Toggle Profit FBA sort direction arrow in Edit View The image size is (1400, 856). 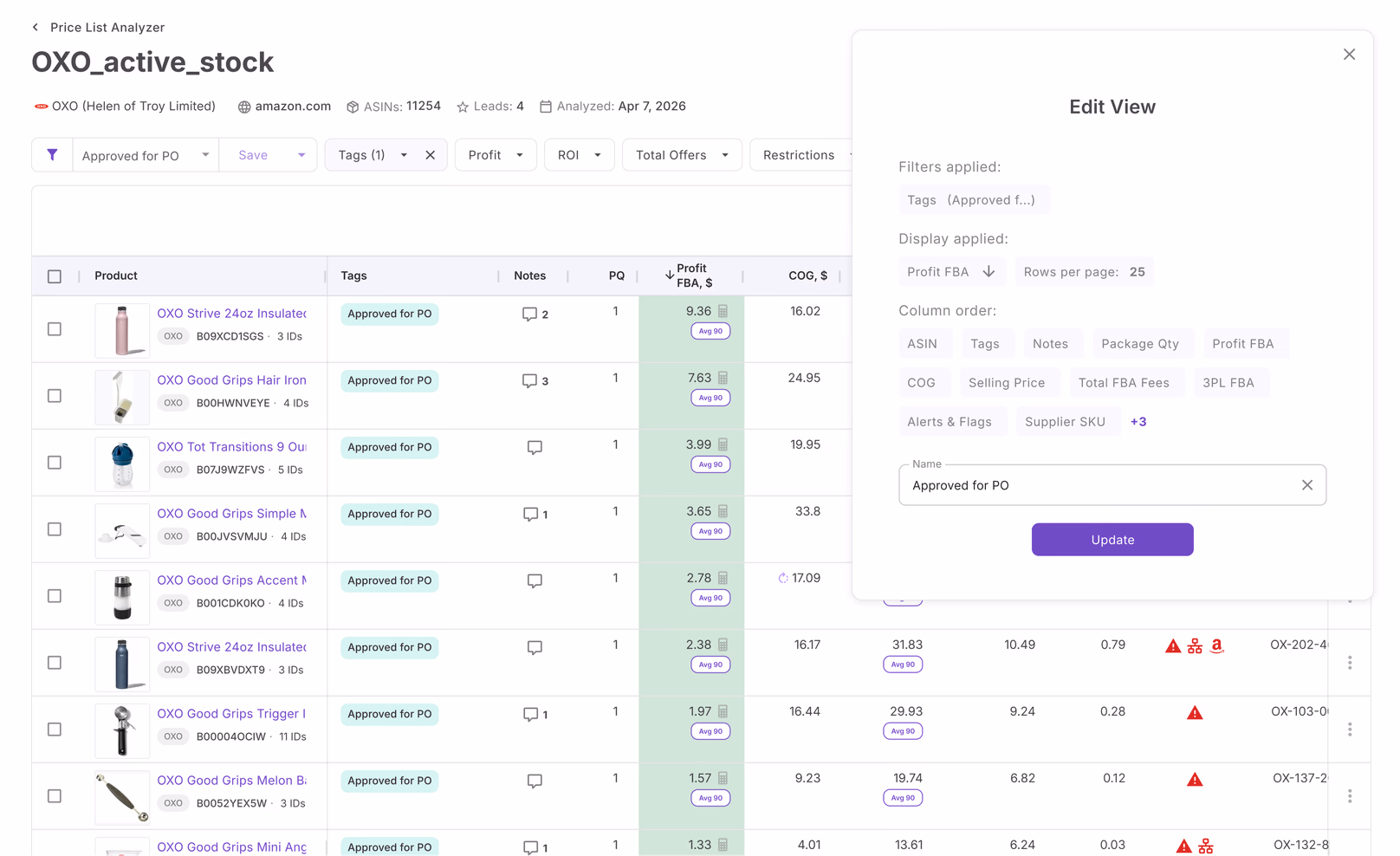pyautogui.click(x=988, y=271)
